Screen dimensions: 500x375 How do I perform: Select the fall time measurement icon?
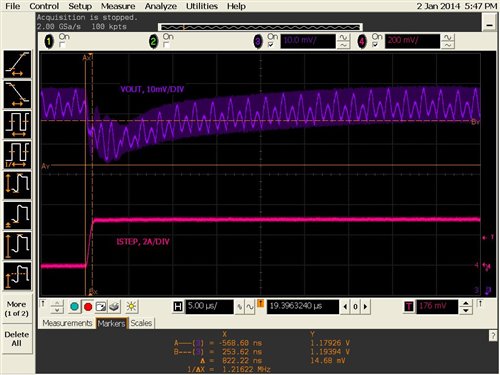pyautogui.click(x=18, y=94)
